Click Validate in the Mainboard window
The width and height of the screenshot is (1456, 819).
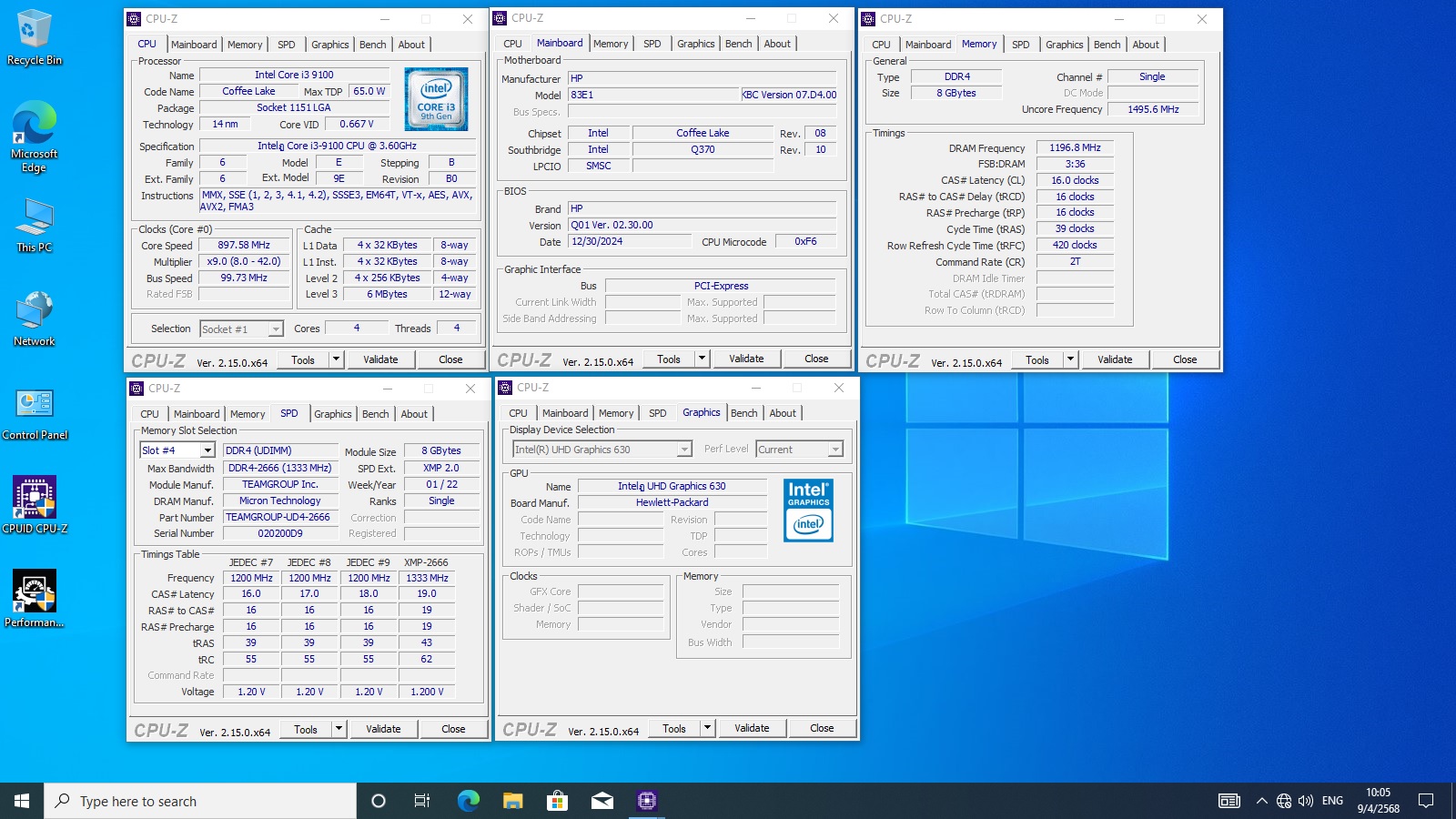746,359
